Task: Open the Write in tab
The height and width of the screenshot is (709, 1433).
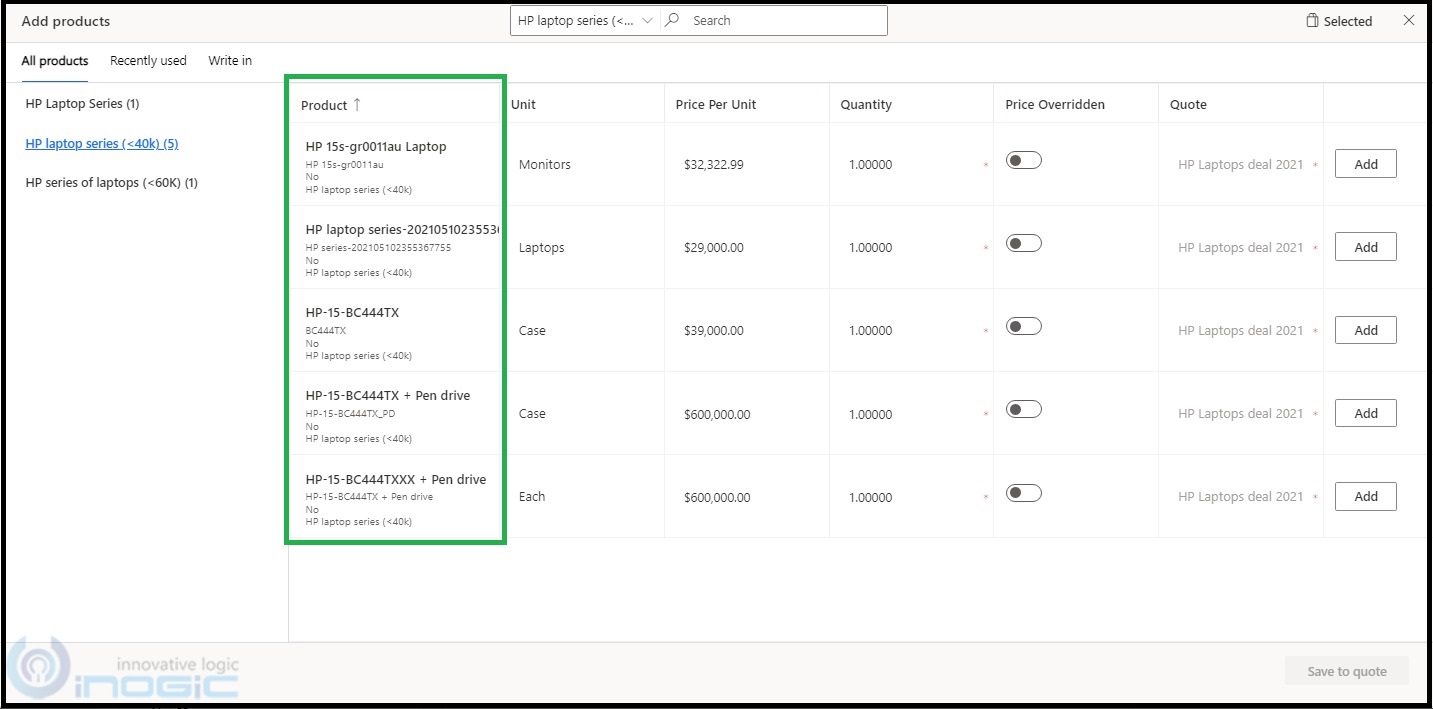Action: [x=230, y=61]
